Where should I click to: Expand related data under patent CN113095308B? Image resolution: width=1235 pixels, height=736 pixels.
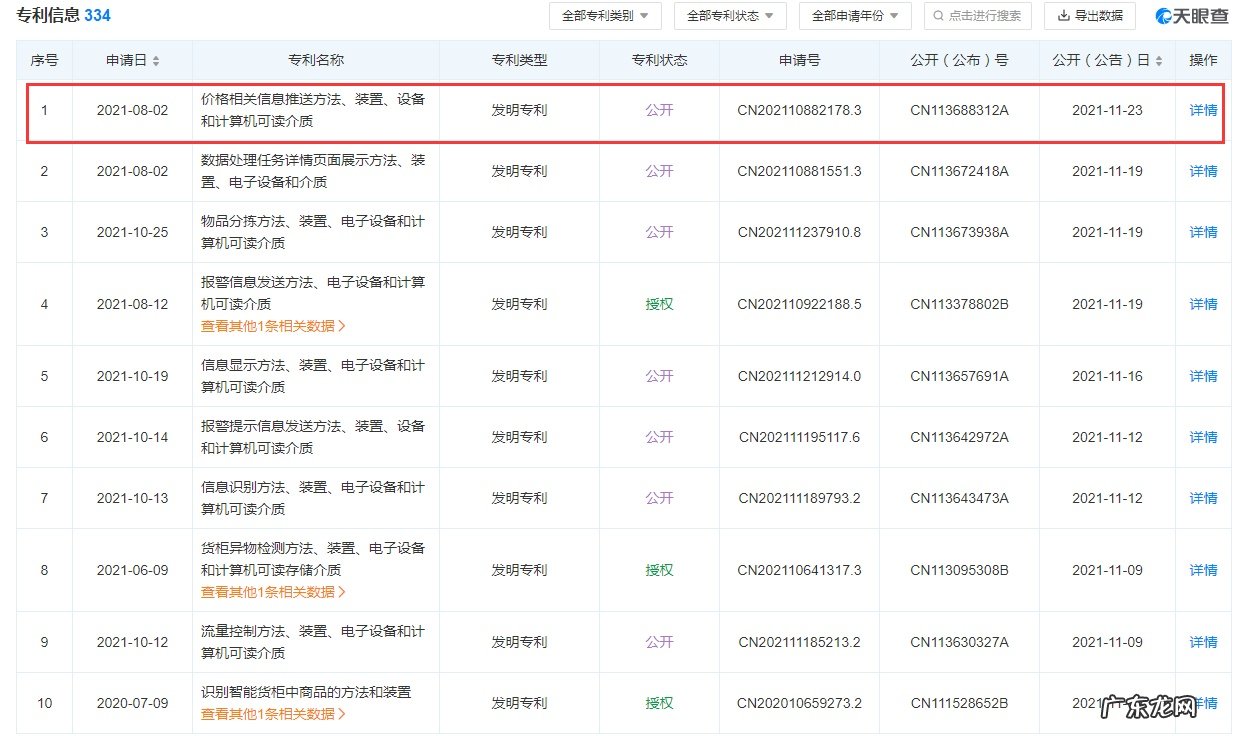(x=271, y=590)
